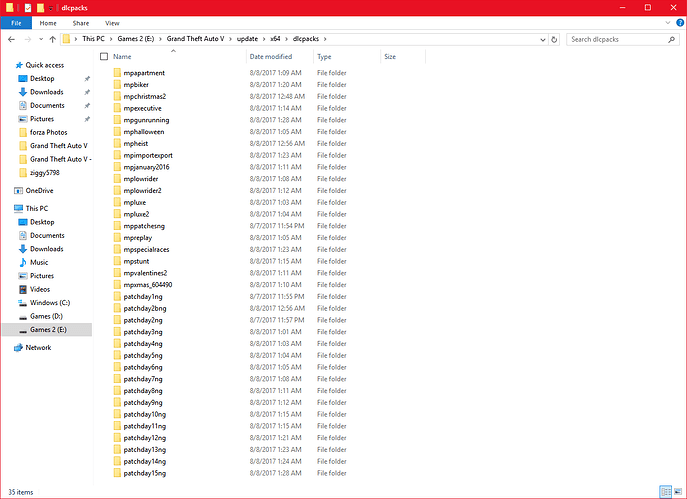Expand the chevron after update in breadcrumb
Image resolution: width=687 pixels, height=499 pixels.
(x=264, y=39)
